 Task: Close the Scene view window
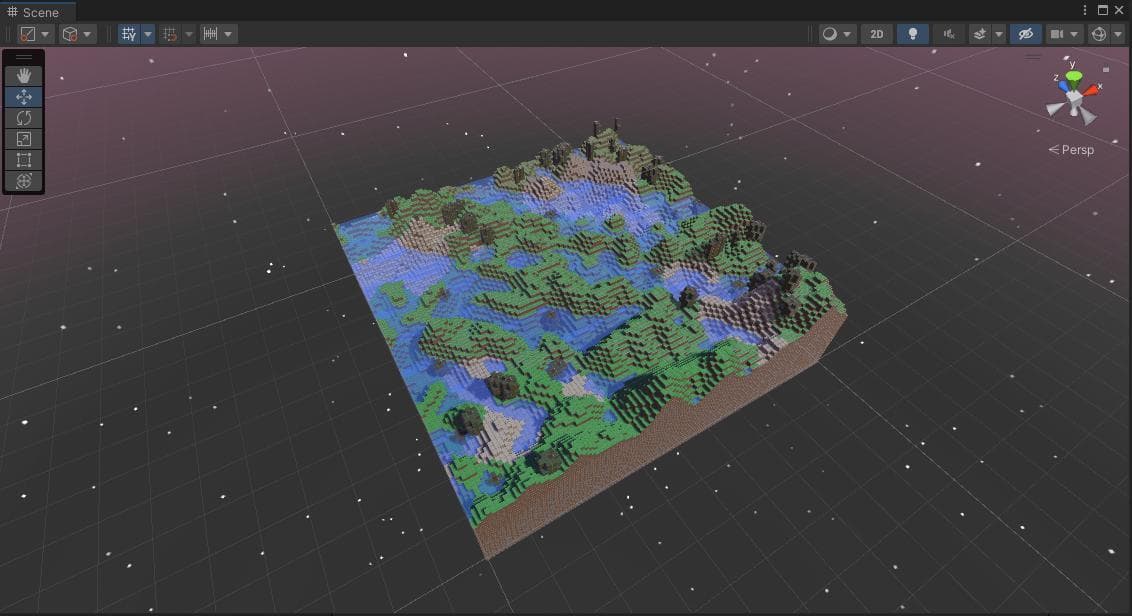point(1119,10)
